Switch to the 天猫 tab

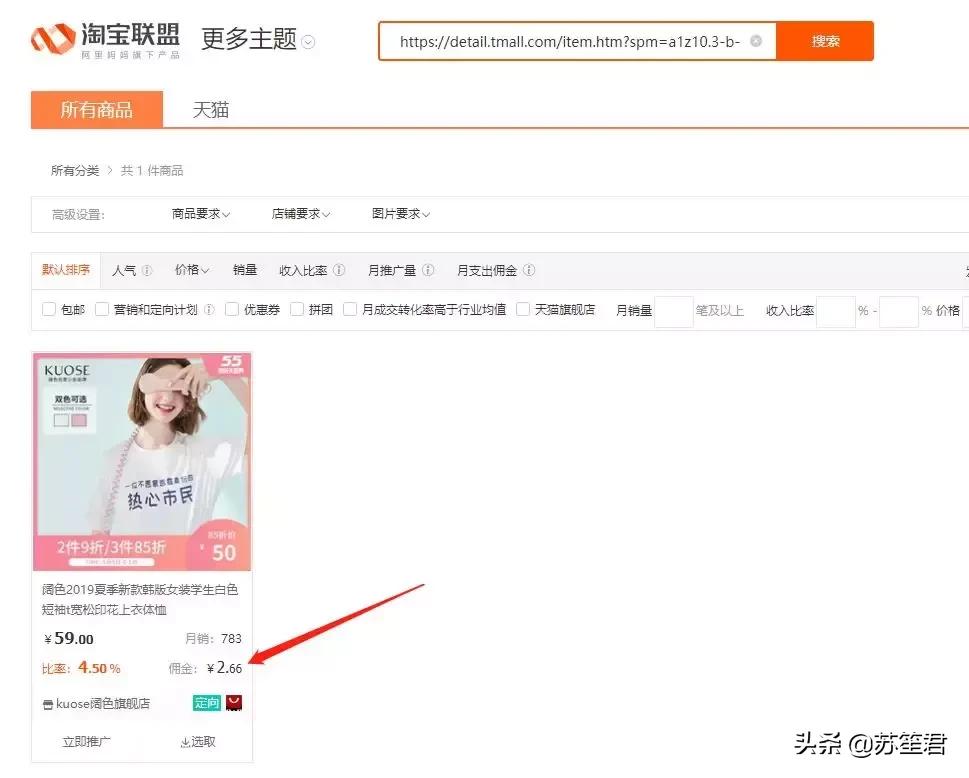(210, 110)
